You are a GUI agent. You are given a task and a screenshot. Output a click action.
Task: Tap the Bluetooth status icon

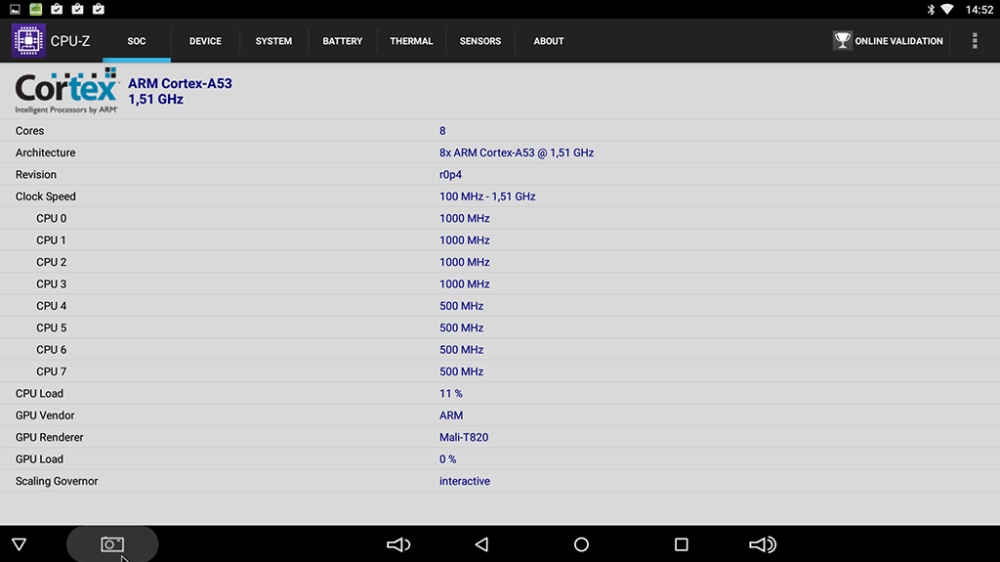coord(930,9)
